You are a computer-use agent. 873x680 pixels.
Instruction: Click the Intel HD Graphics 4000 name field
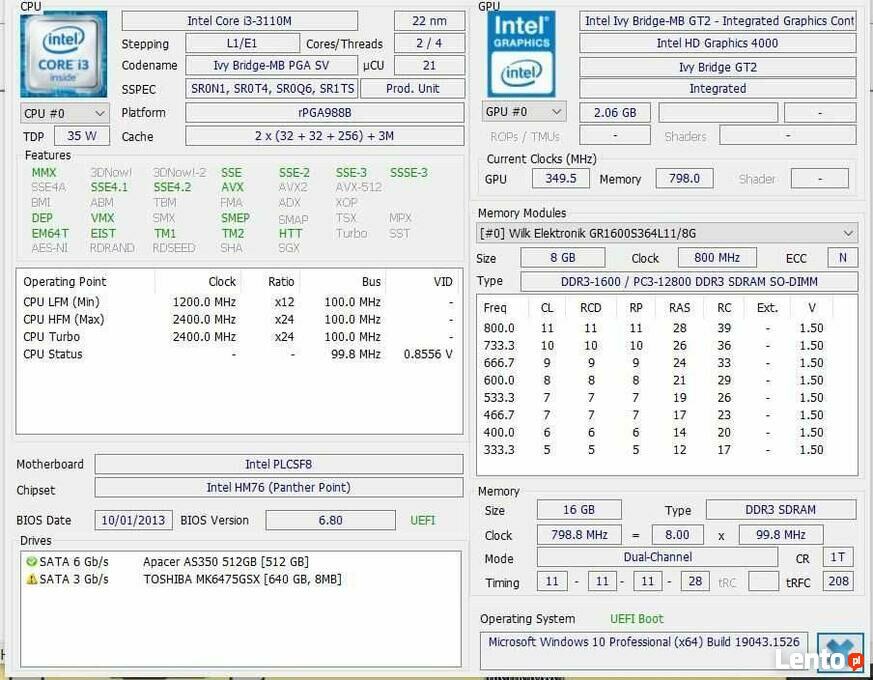(x=717, y=43)
